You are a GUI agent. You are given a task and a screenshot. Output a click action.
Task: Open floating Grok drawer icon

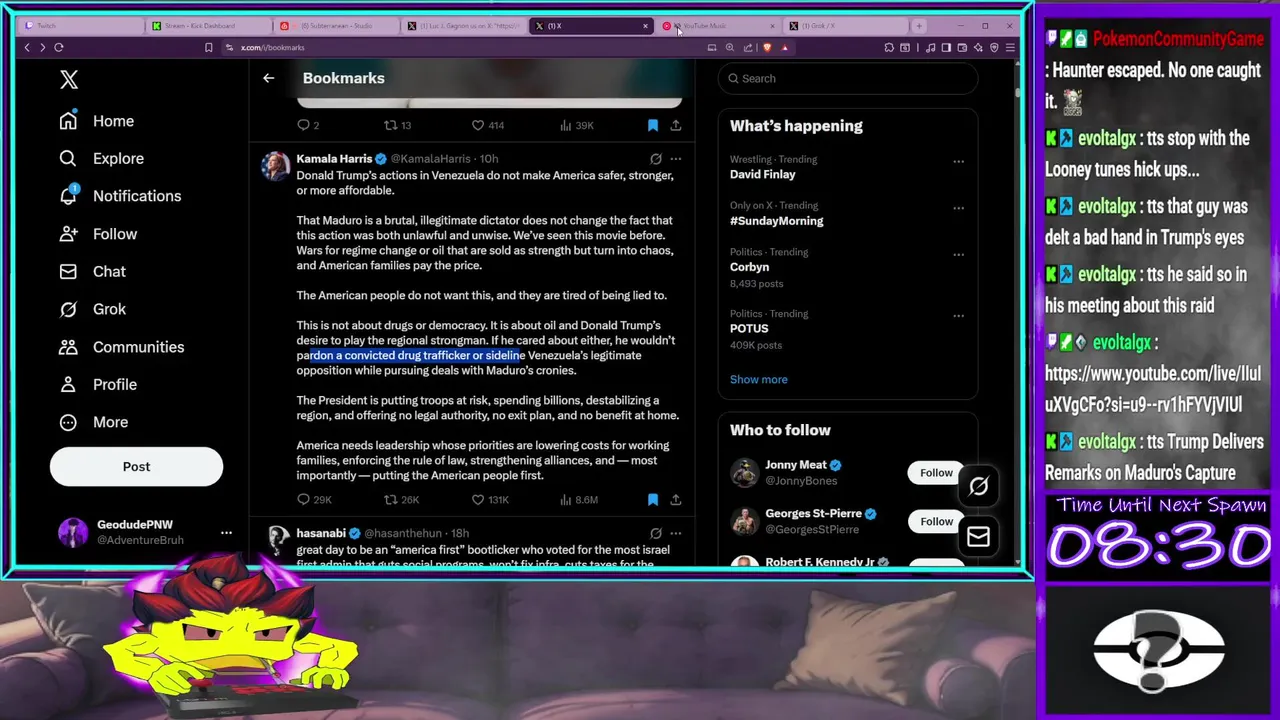[978, 487]
